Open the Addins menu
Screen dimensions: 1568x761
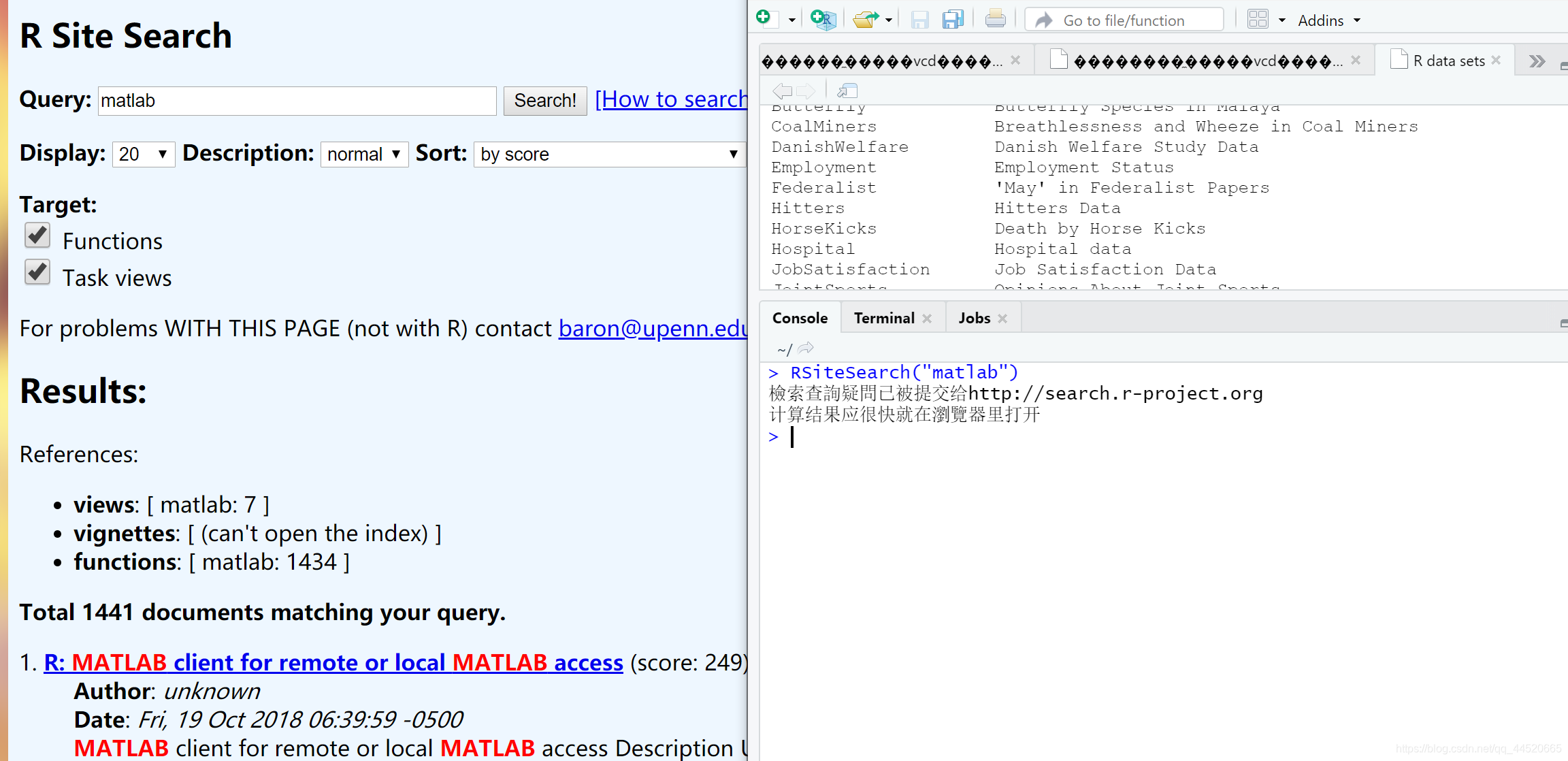click(x=1329, y=20)
